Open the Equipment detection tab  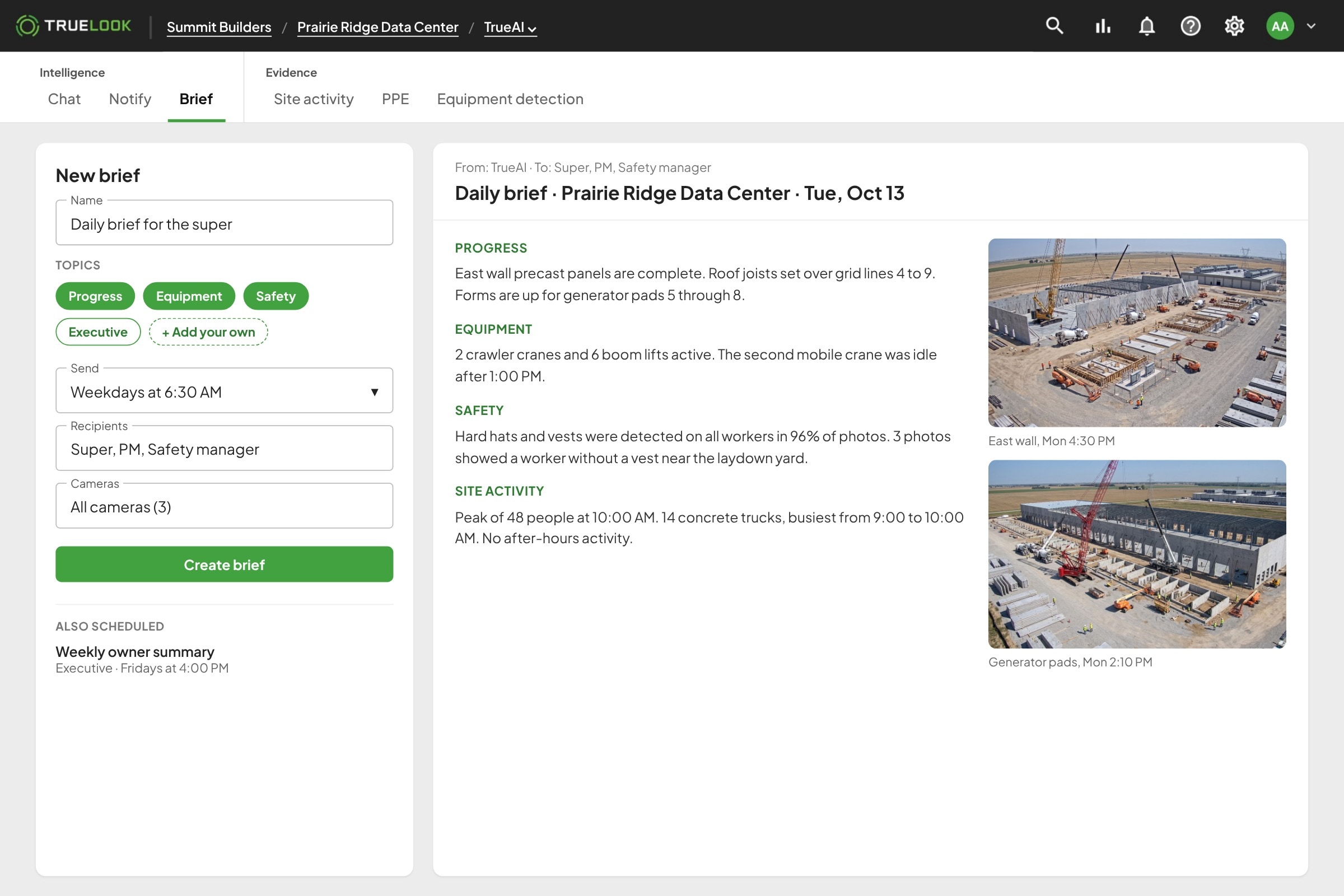[510, 99]
